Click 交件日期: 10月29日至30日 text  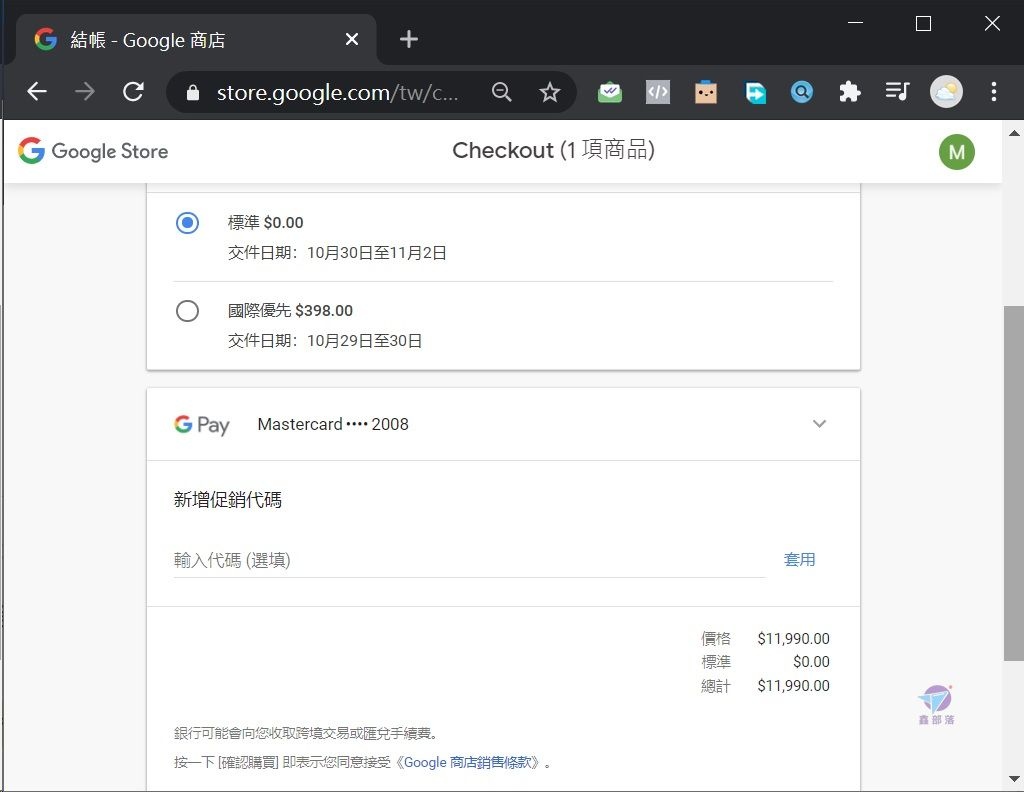(x=325, y=341)
